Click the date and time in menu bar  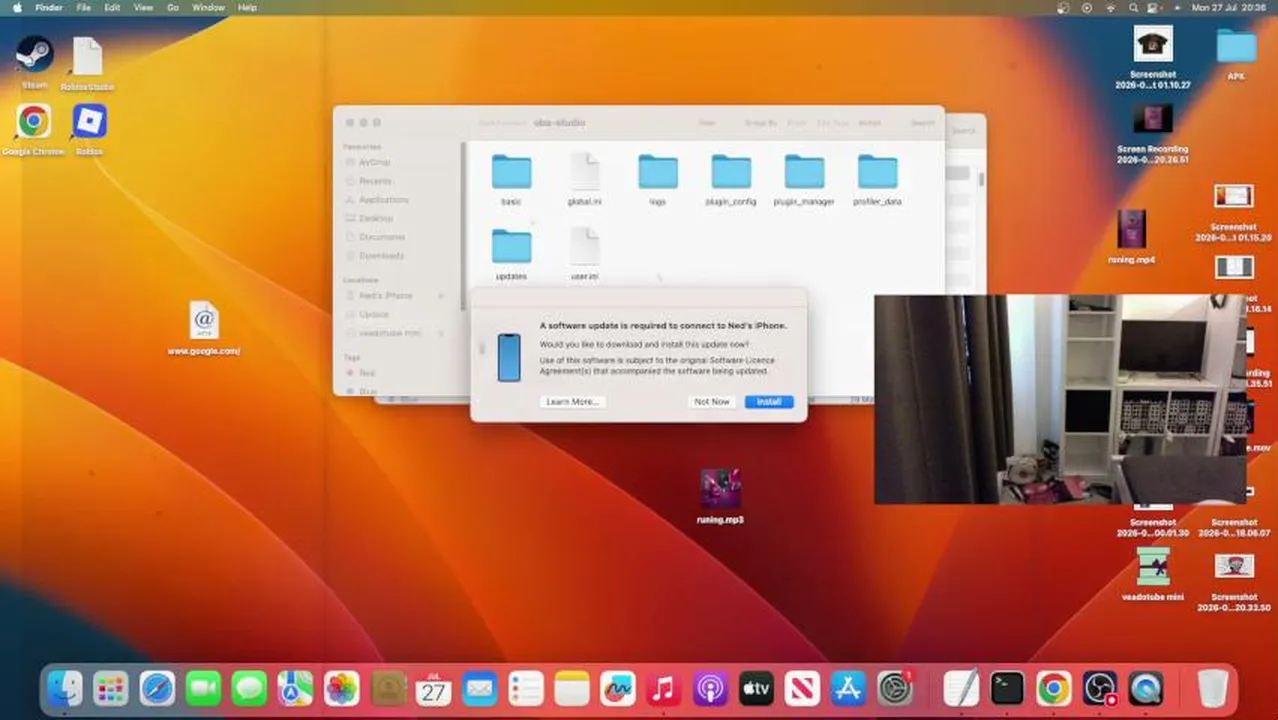coord(1228,7)
